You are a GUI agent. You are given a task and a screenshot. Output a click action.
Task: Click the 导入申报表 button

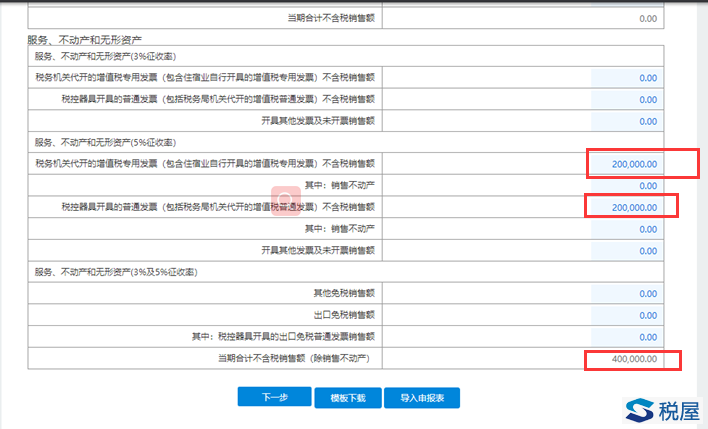[x=422, y=398]
